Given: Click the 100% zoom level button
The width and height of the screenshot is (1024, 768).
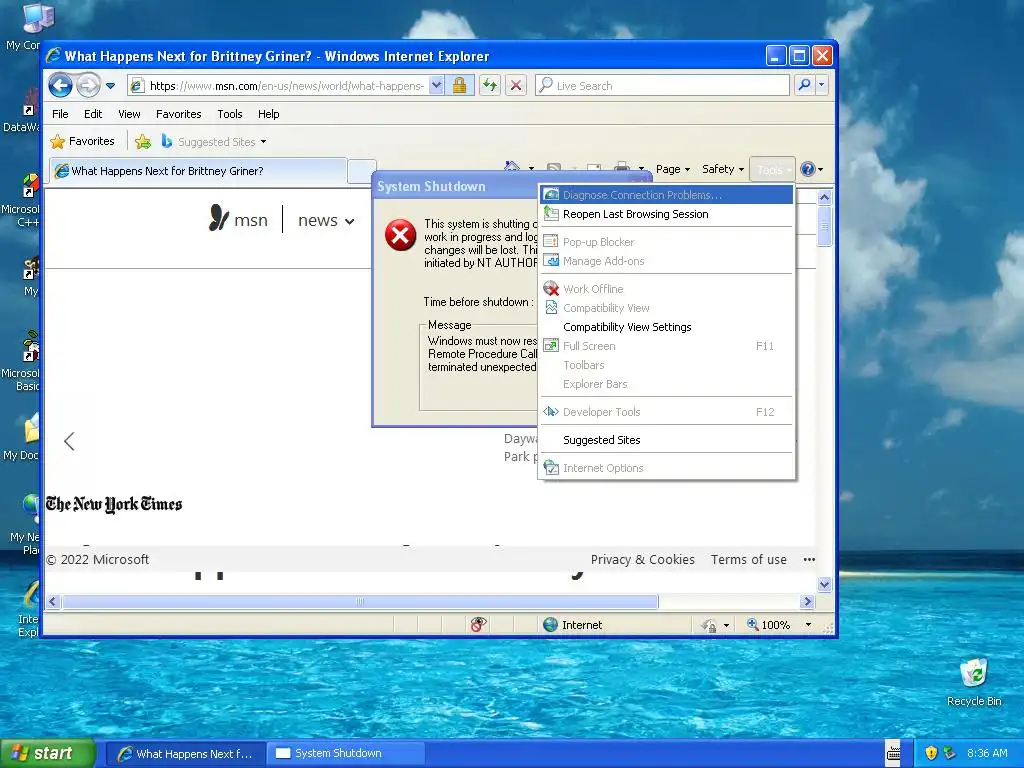Looking at the screenshot, I should pos(769,625).
